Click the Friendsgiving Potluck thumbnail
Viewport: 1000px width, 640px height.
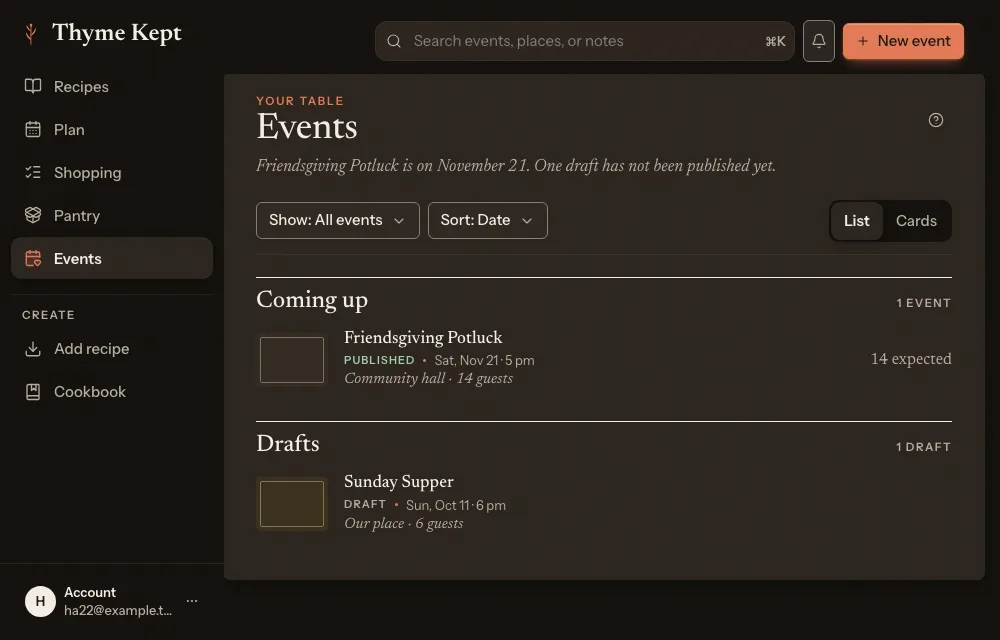(292, 360)
